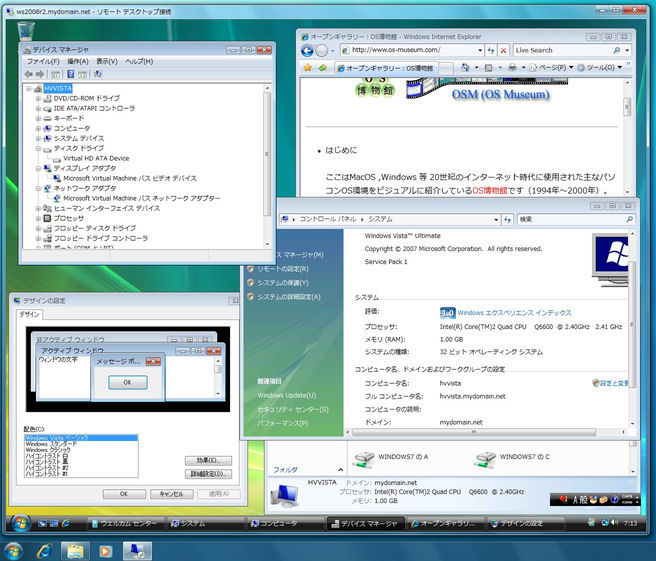Click the Refresh button in Internet Explorer
This screenshot has width=656, height=561.
pyautogui.click(x=491, y=50)
